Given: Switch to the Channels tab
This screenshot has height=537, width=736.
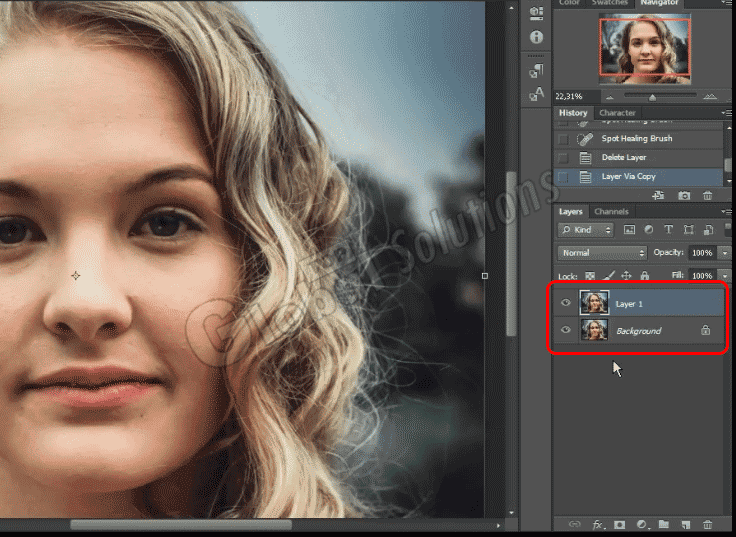Looking at the screenshot, I should (x=611, y=212).
